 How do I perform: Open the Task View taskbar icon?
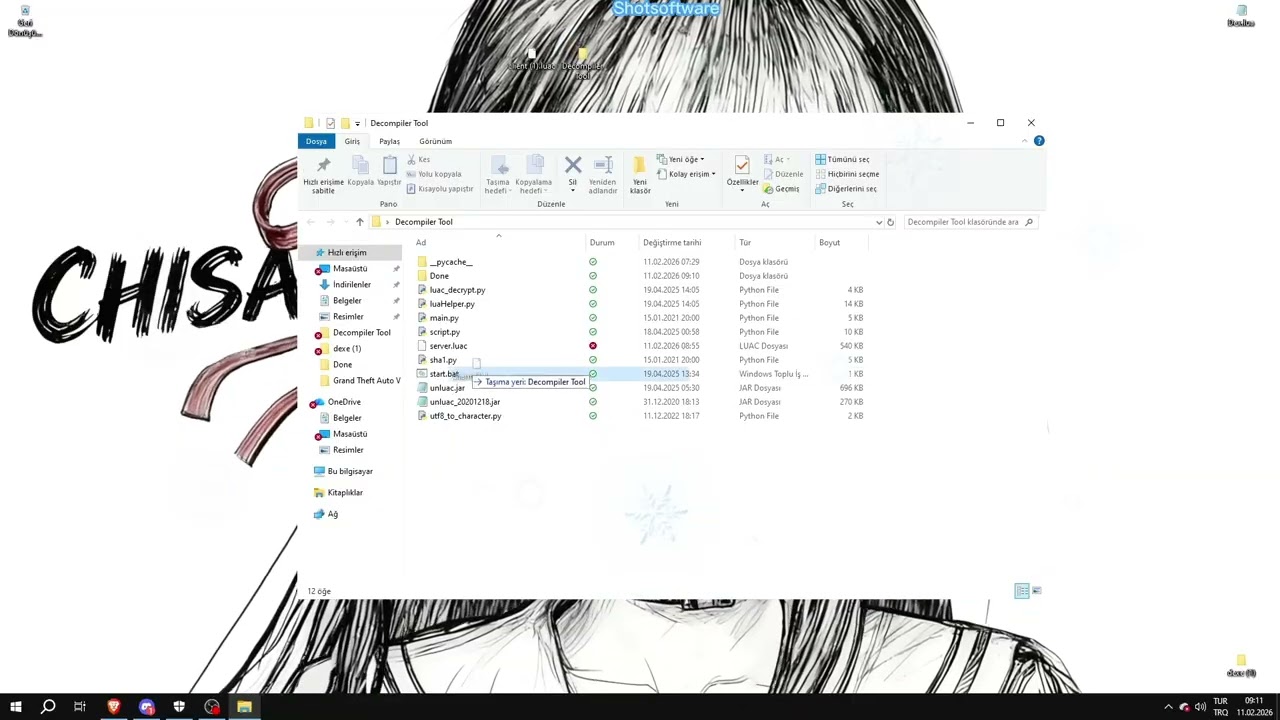point(80,707)
